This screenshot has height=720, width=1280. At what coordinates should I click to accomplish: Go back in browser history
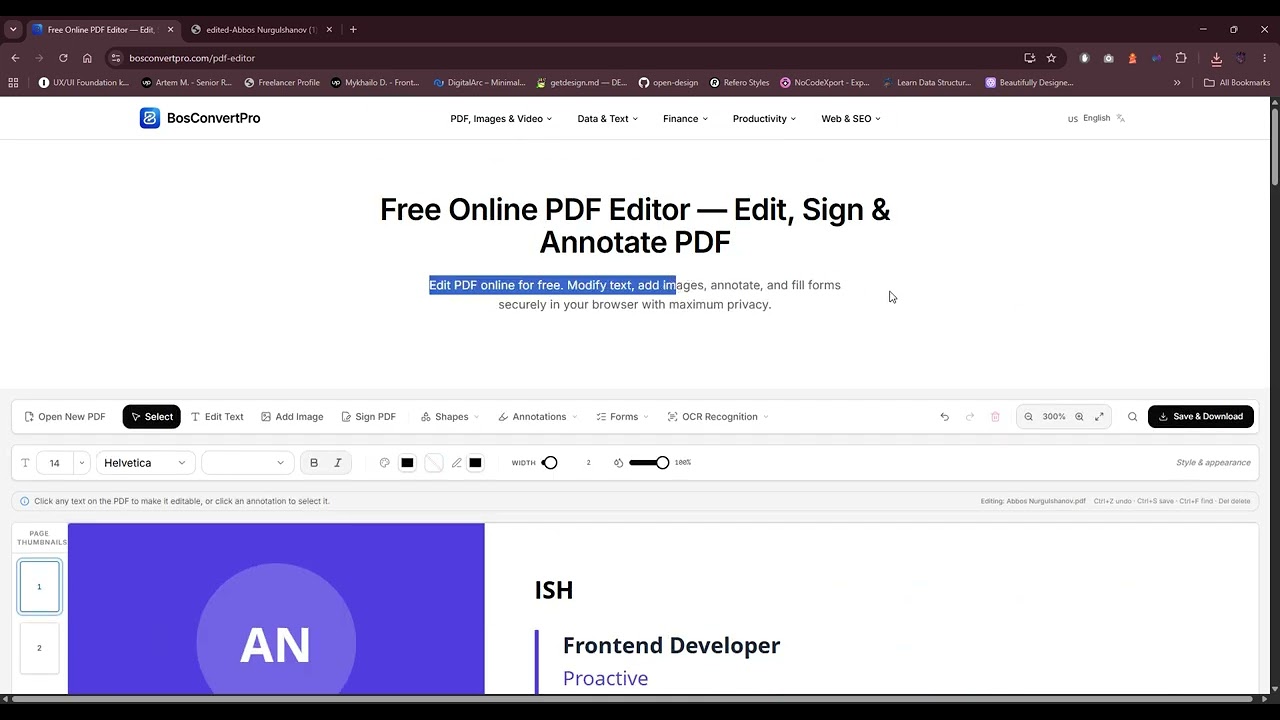pos(15,58)
